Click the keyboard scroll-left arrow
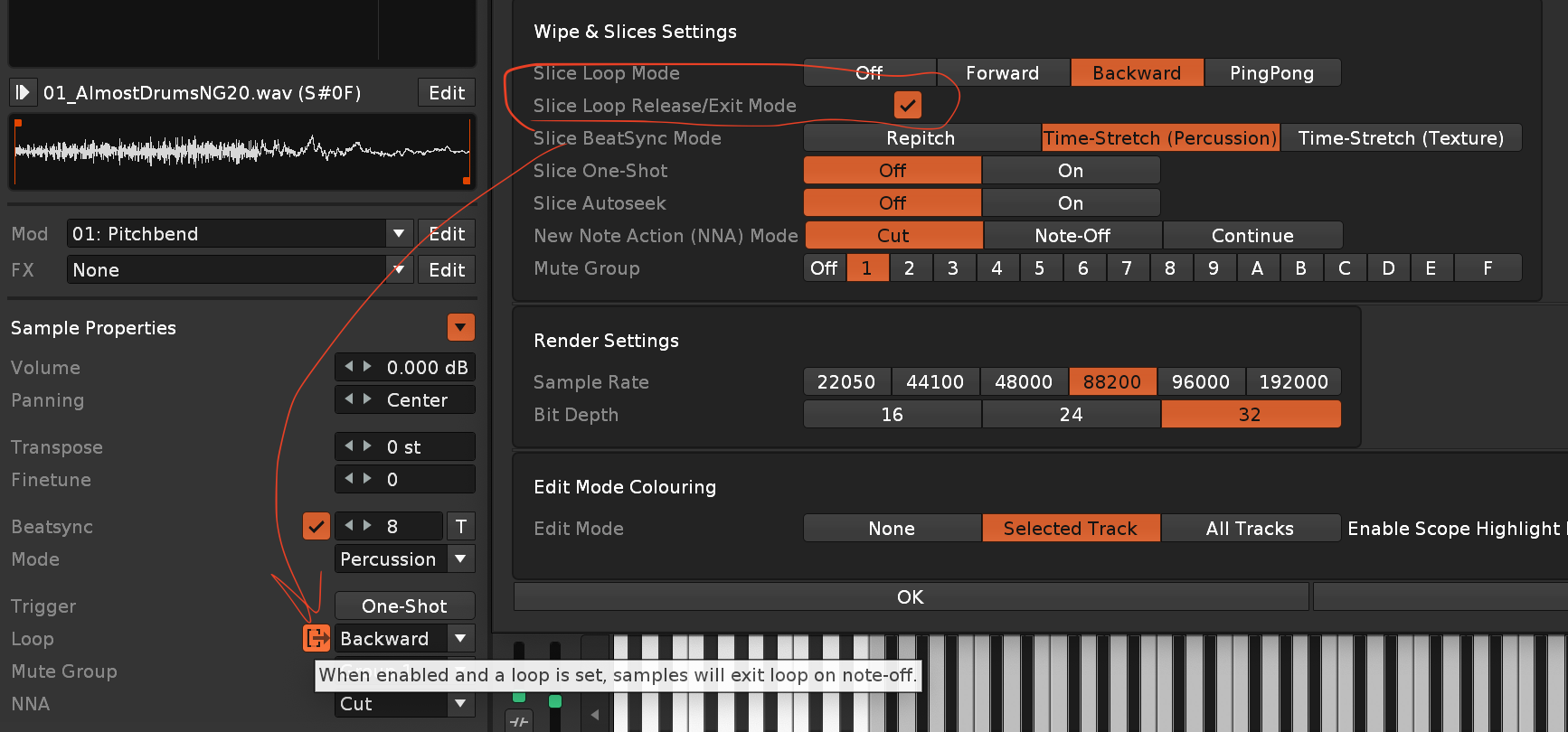1568x732 pixels. pos(594,715)
